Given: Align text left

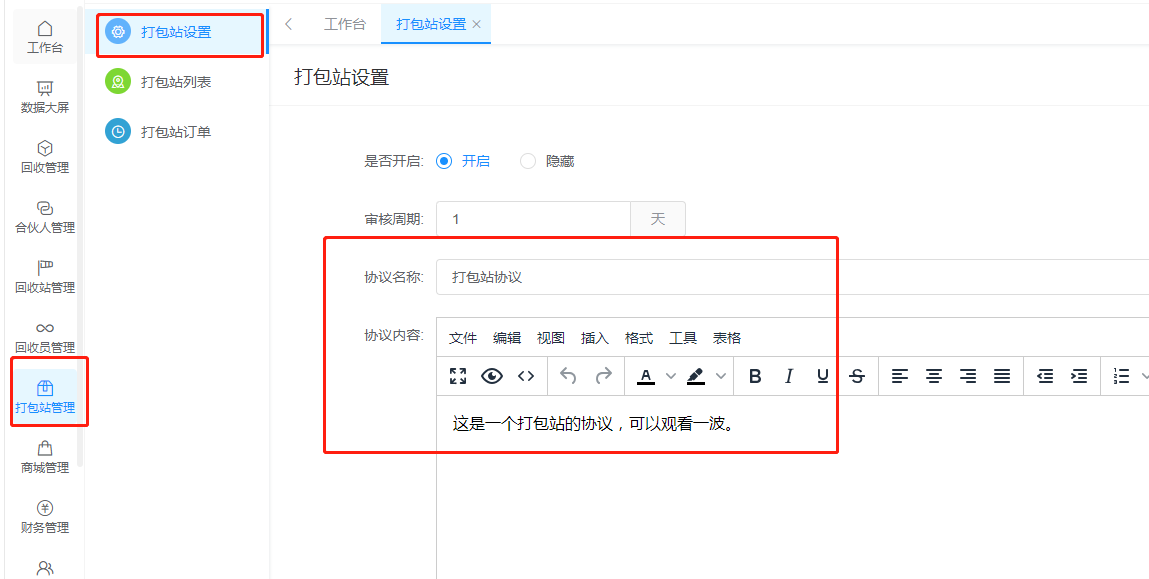Looking at the screenshot, I should [900, 376].
